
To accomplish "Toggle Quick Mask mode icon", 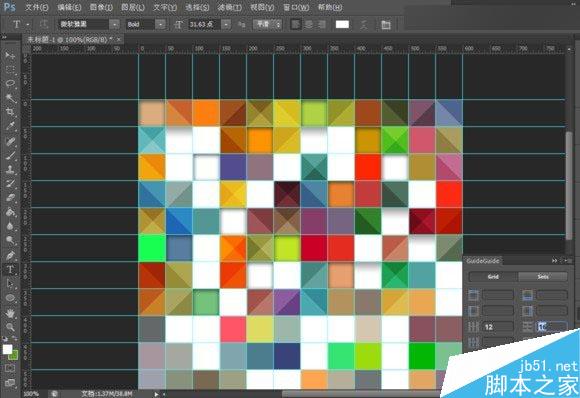I will [x=10, y=368].
